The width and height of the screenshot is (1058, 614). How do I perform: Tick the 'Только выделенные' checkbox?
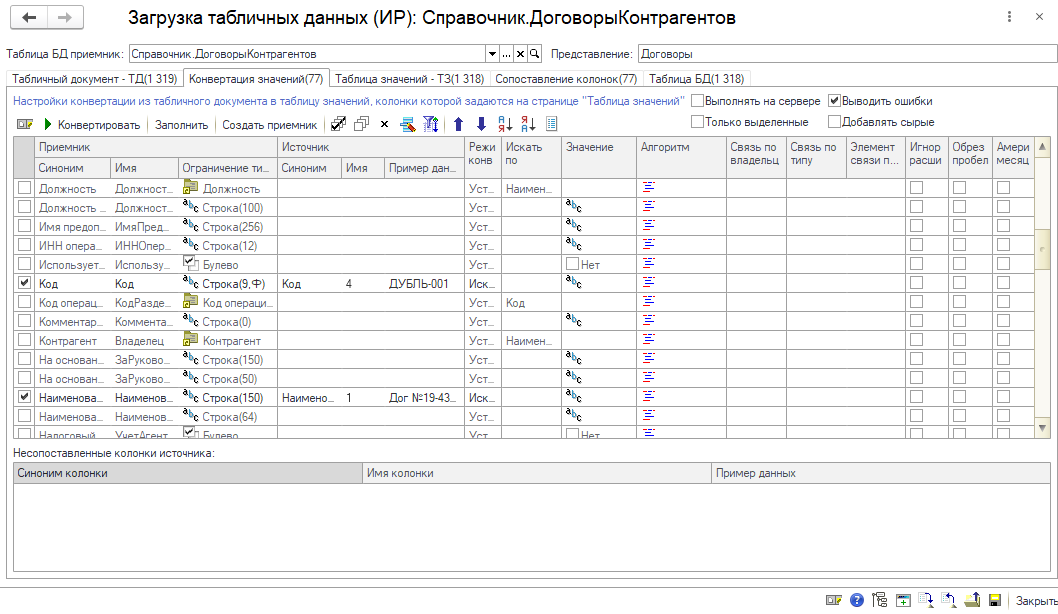(x=698, y=122)
